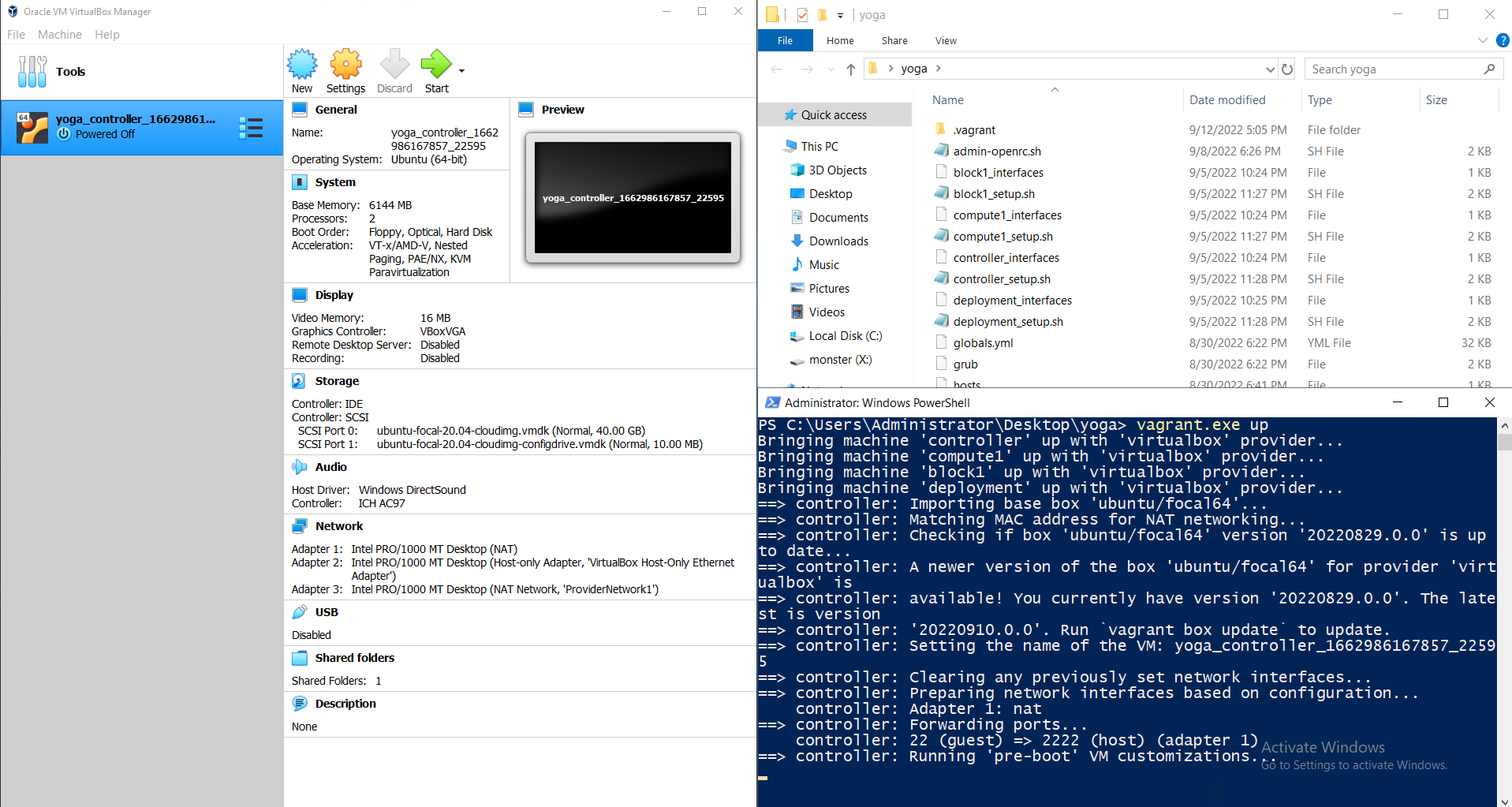
Task: Click the Discard toolbar icon
Action: click(394, 65)
